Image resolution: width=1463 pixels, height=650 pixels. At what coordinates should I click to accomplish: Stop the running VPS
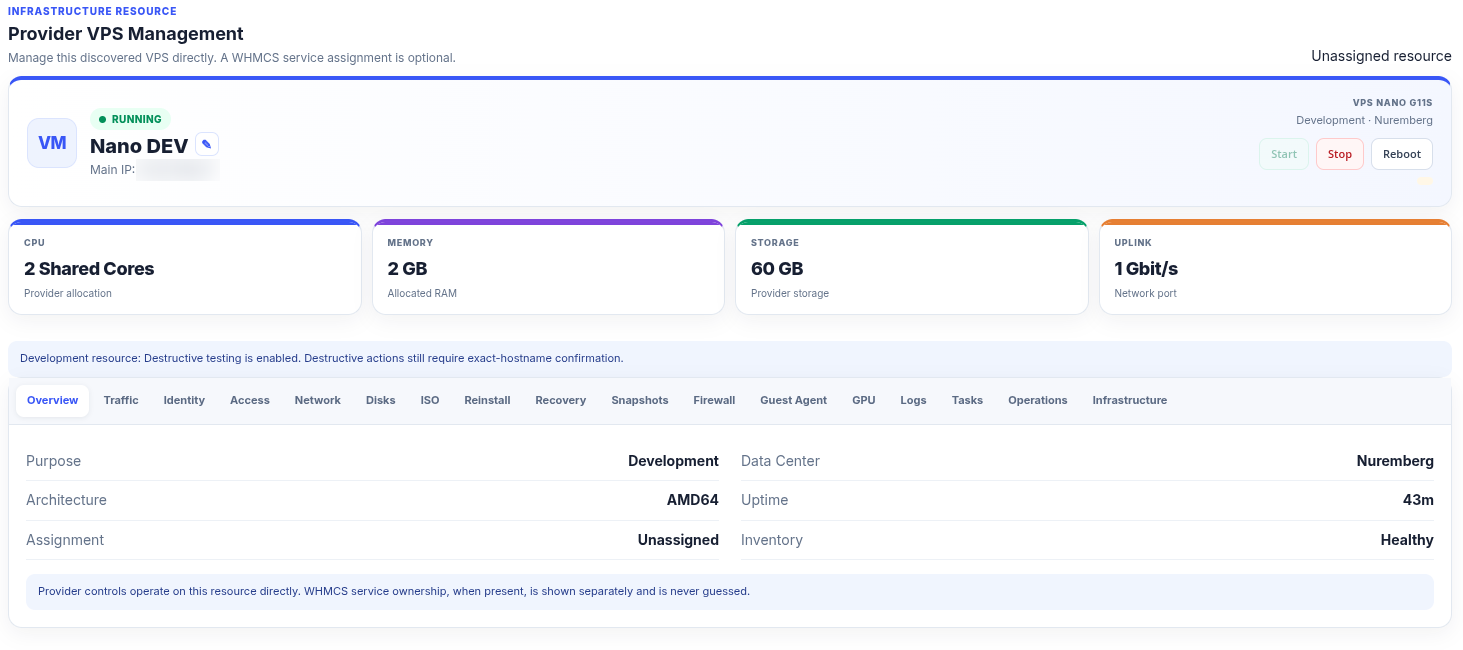[x=1340, y=154]
